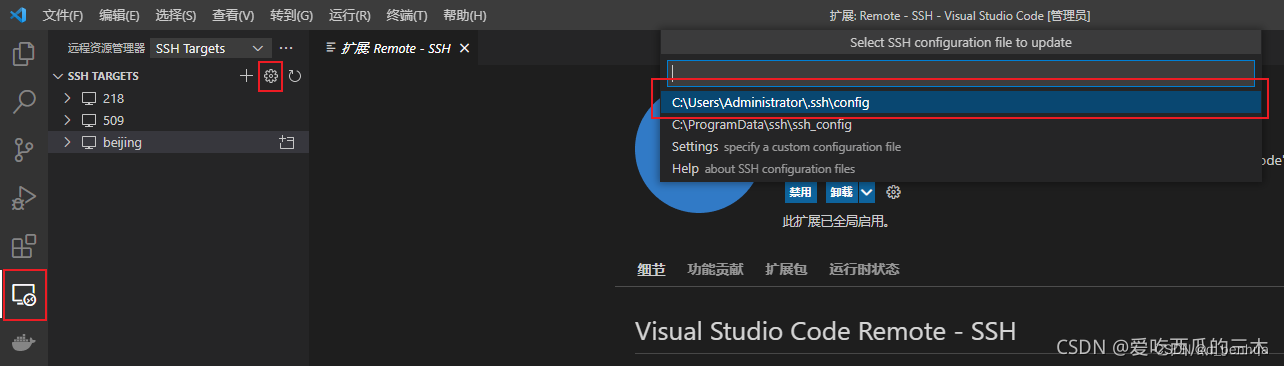
Task: Open the Extensions view in activity bar
Action: click(24, 246)
